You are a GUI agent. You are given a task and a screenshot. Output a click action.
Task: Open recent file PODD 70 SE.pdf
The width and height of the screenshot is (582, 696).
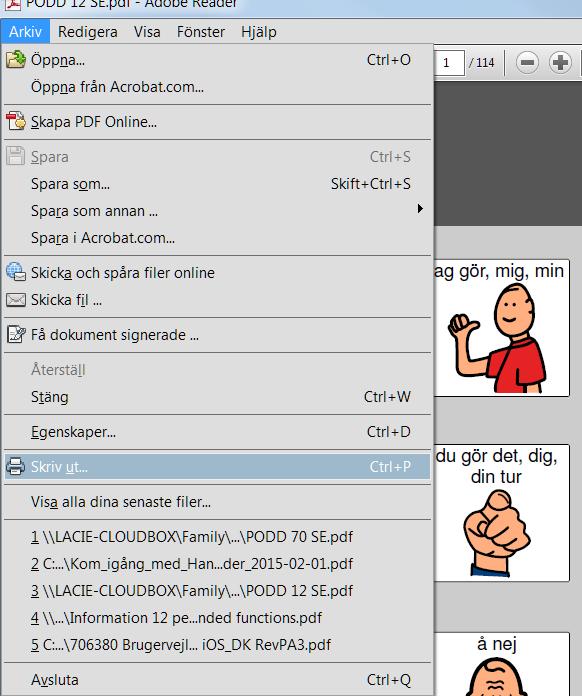[x=217, y=537]
